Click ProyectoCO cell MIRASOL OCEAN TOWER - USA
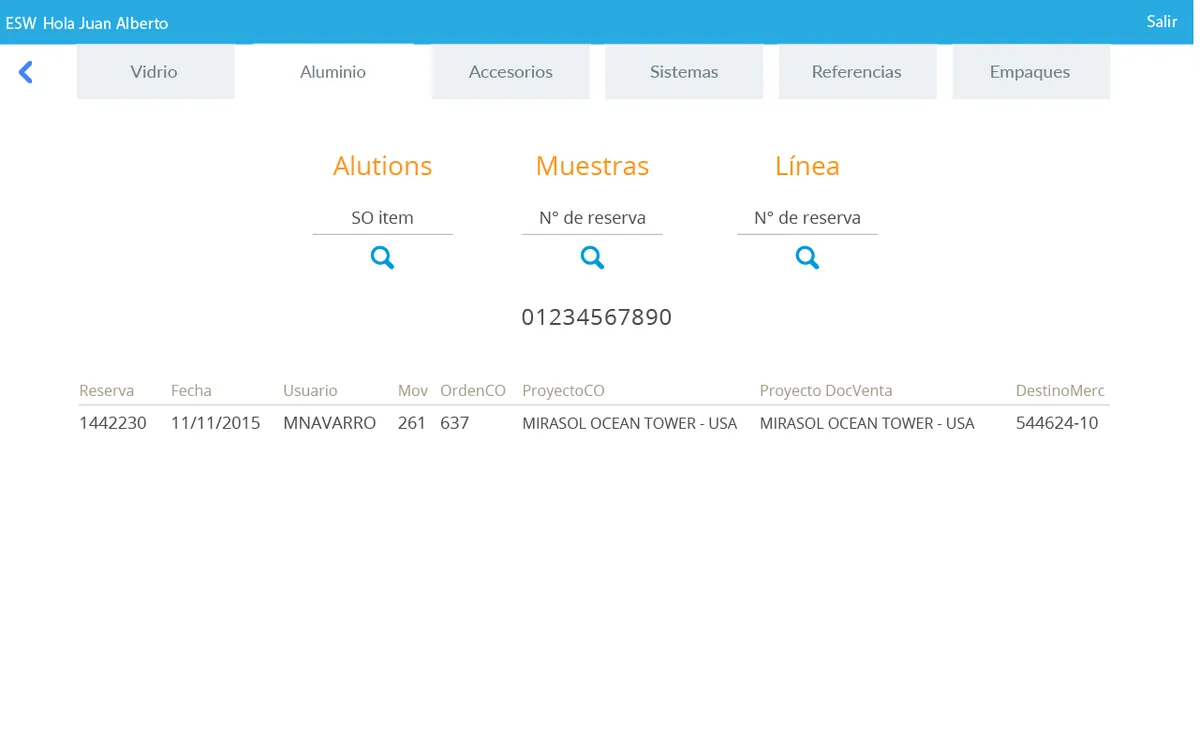This screenshot has height=749, width=1200. click(630, 423)
